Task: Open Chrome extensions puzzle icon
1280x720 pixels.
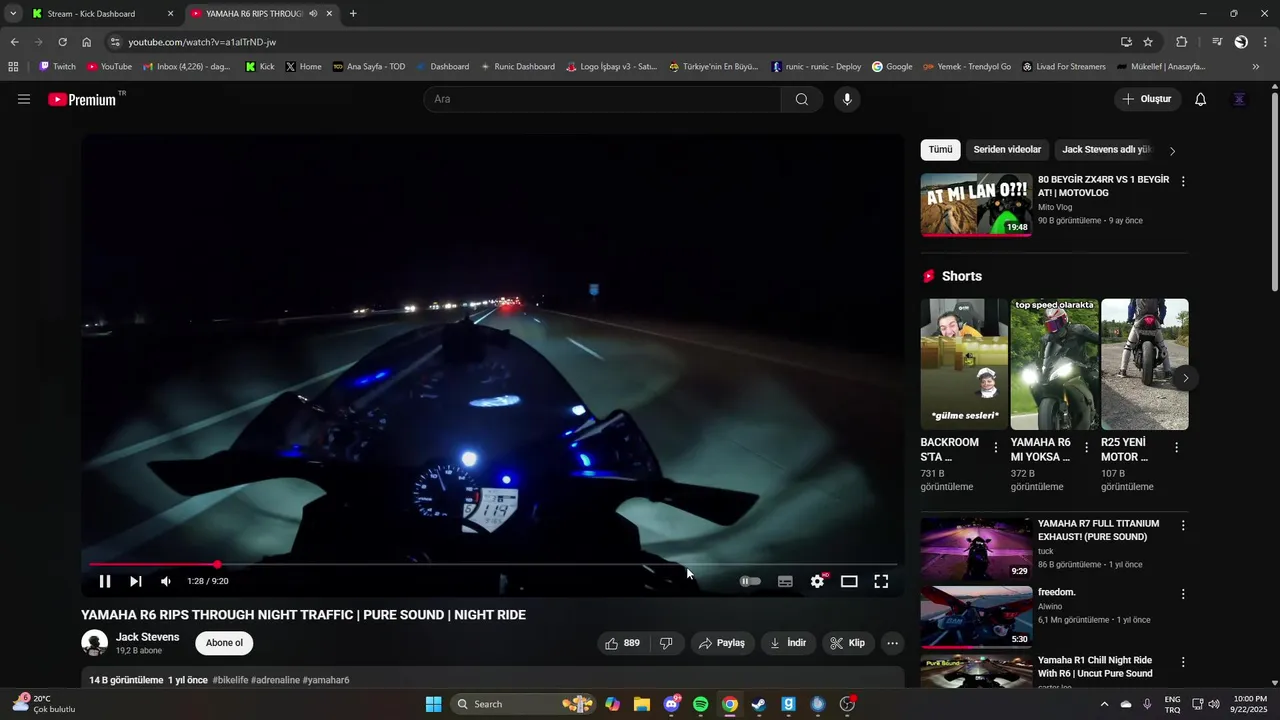Action: coord(1182,42)
